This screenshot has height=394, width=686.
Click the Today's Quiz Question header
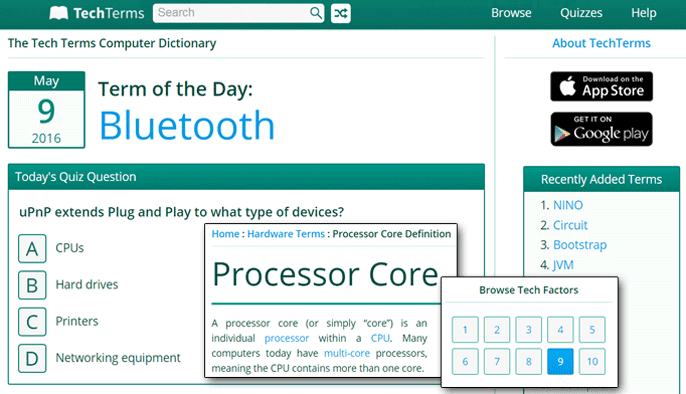click(246, 177)
